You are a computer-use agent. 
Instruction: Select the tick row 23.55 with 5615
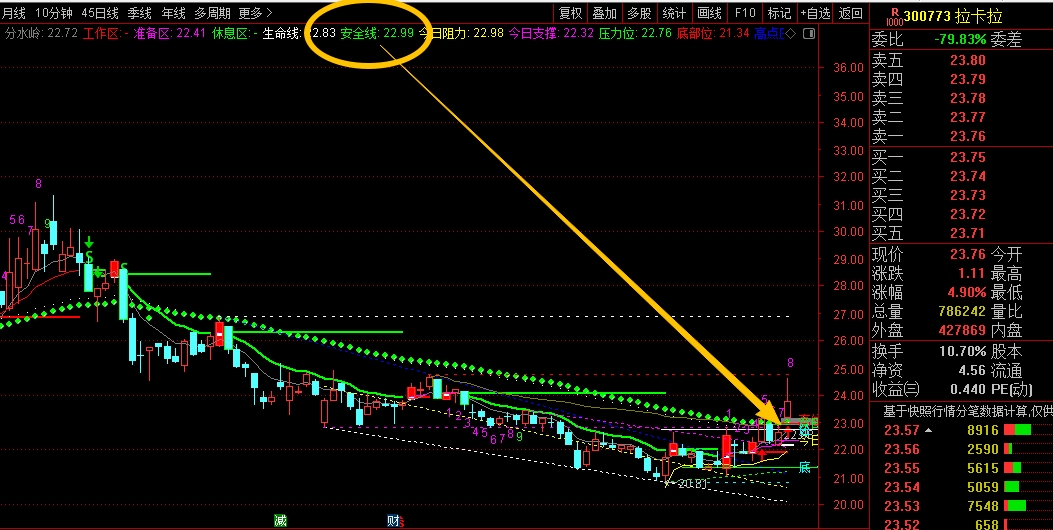click(961, 468)
